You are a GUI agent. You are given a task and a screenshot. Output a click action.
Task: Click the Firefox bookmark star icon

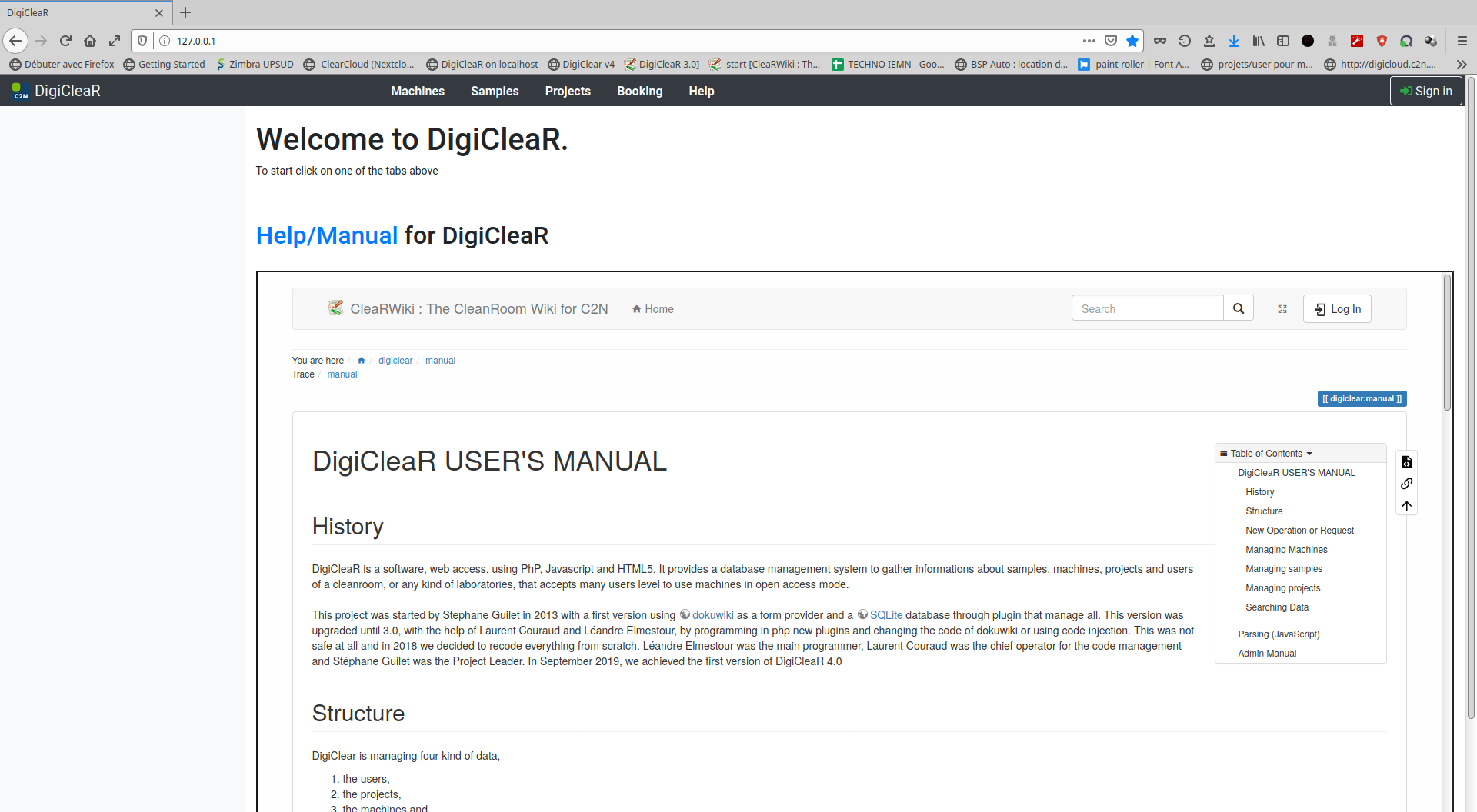pos(1132,41)
